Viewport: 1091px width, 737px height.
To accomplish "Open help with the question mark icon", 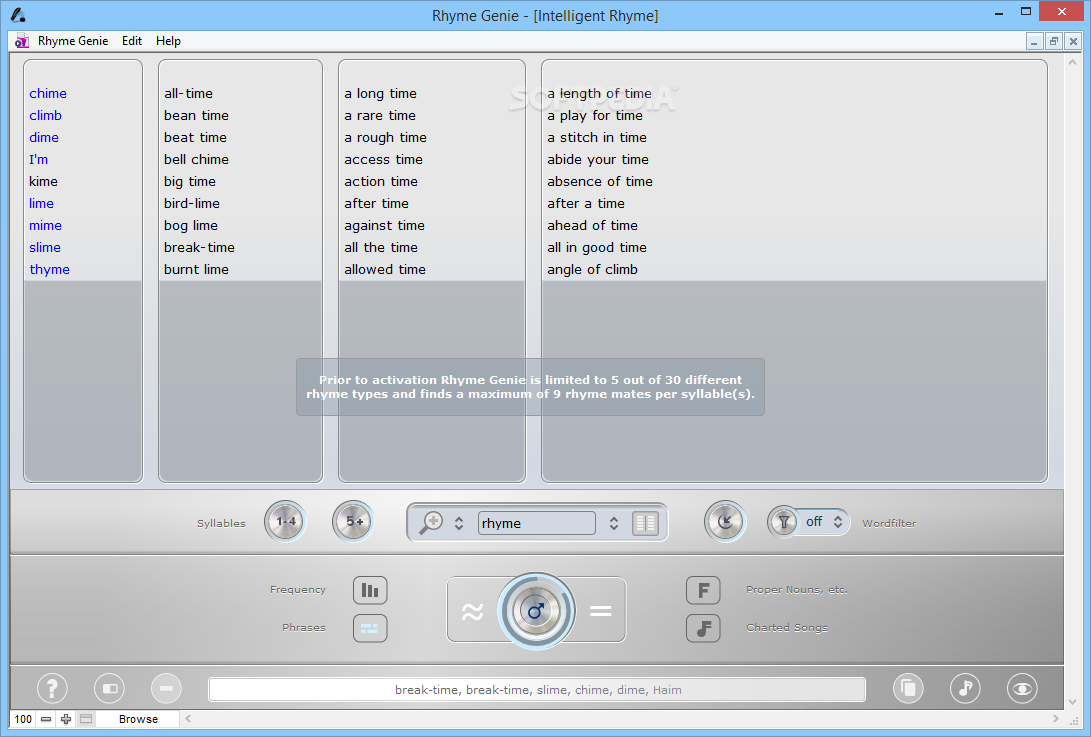I will coord(52,688).
